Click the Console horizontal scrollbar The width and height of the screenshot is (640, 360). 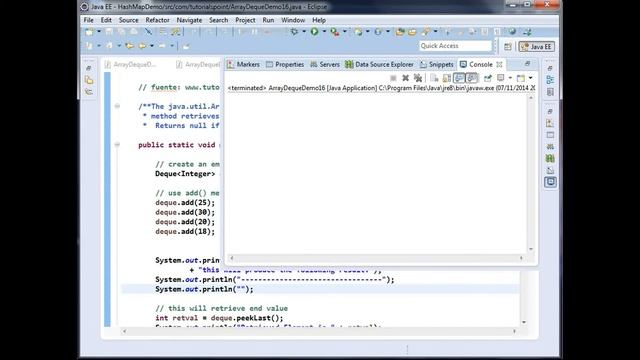click(x=376, y=258)
